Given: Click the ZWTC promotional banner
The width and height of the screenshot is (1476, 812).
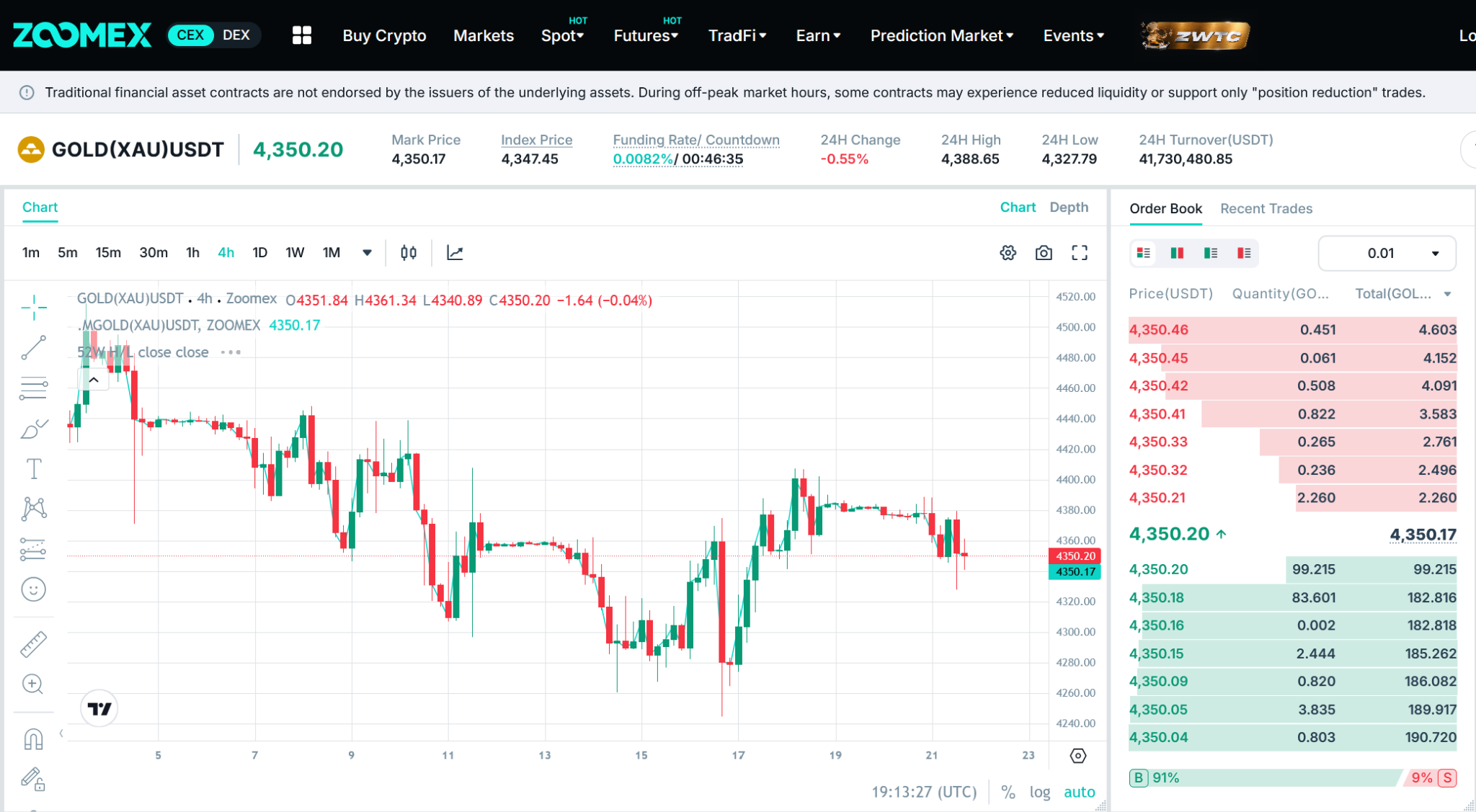Looking at the screenshot, I should coord(1196,35).
